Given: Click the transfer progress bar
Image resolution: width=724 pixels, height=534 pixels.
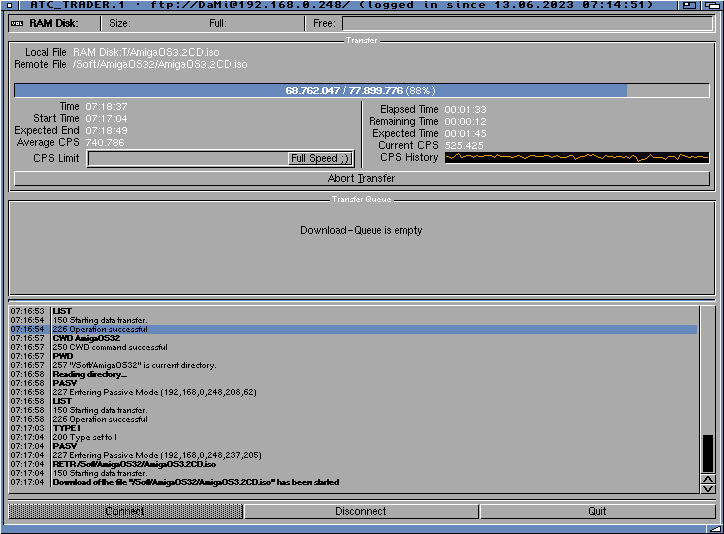Looking at the screenshot, I should (x=361, y=90).
